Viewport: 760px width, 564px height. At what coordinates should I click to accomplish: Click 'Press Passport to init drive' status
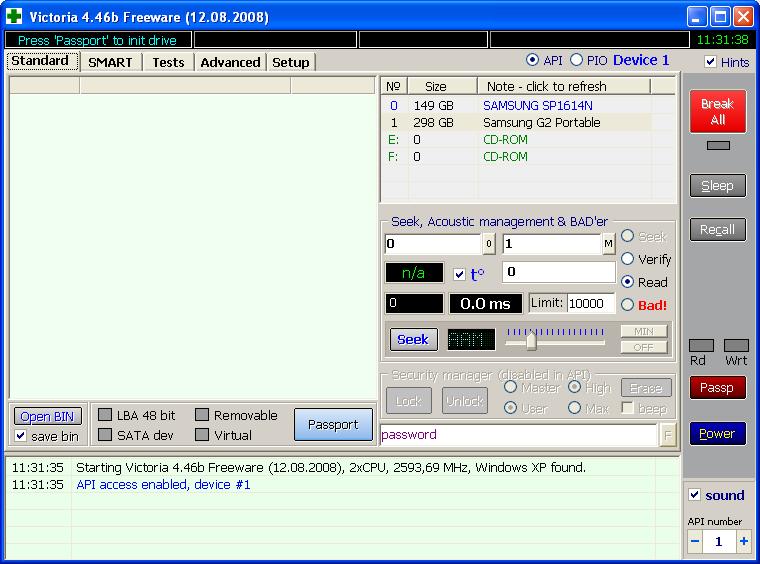click(97, 40)
